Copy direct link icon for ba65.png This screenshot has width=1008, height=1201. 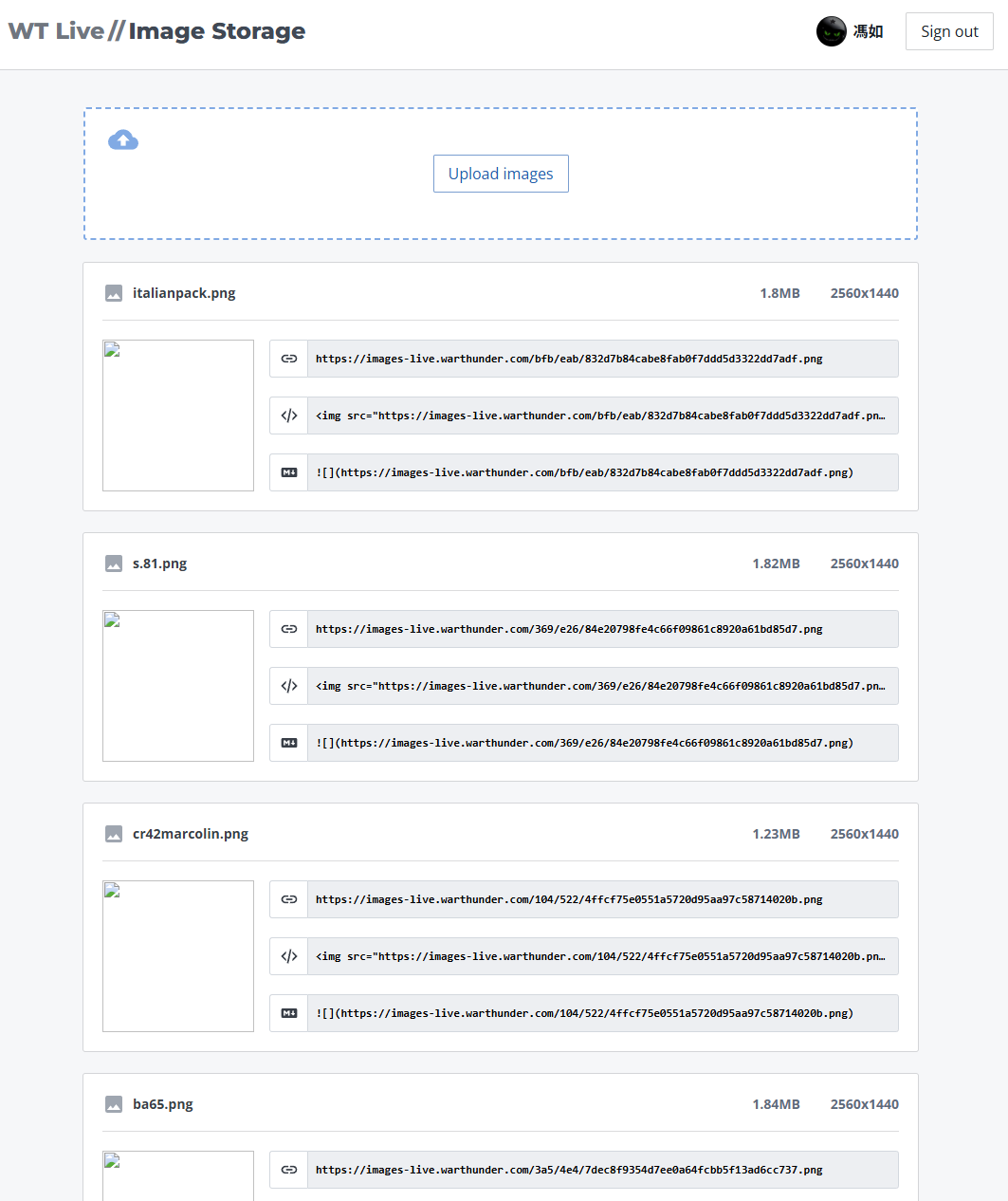[x=289, y=1170]
